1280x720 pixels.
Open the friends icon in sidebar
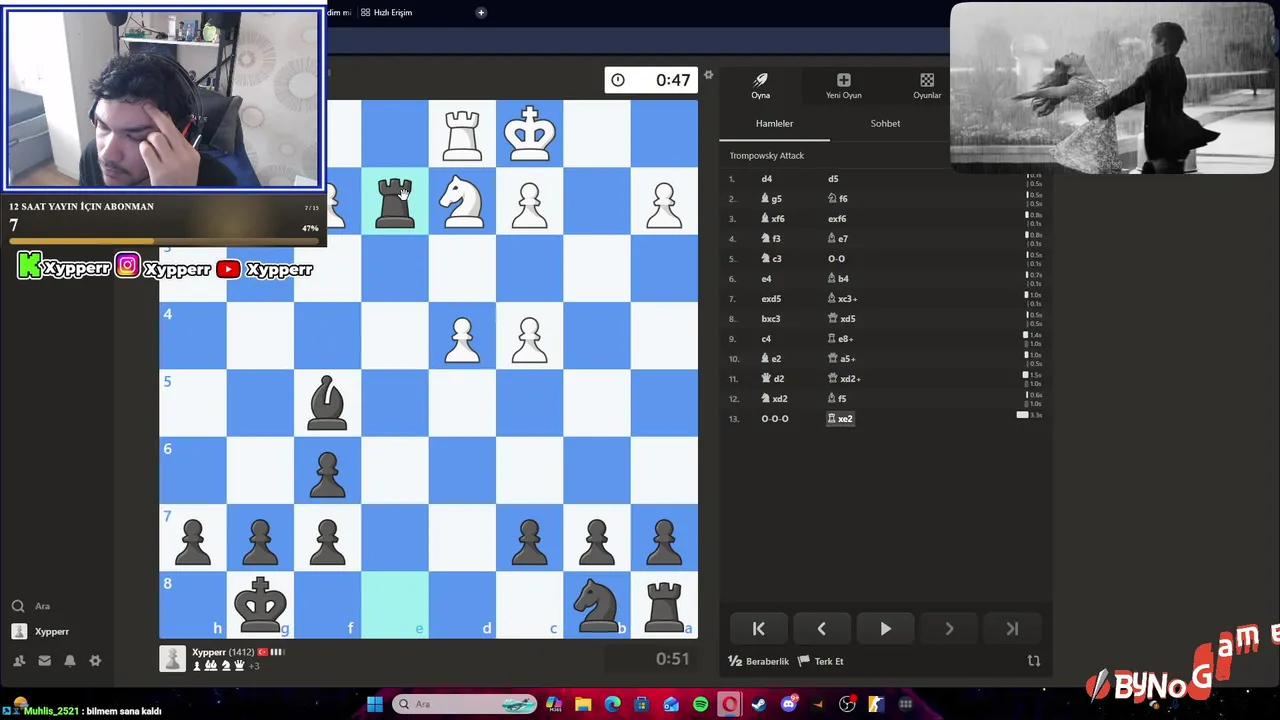point(18,661)
